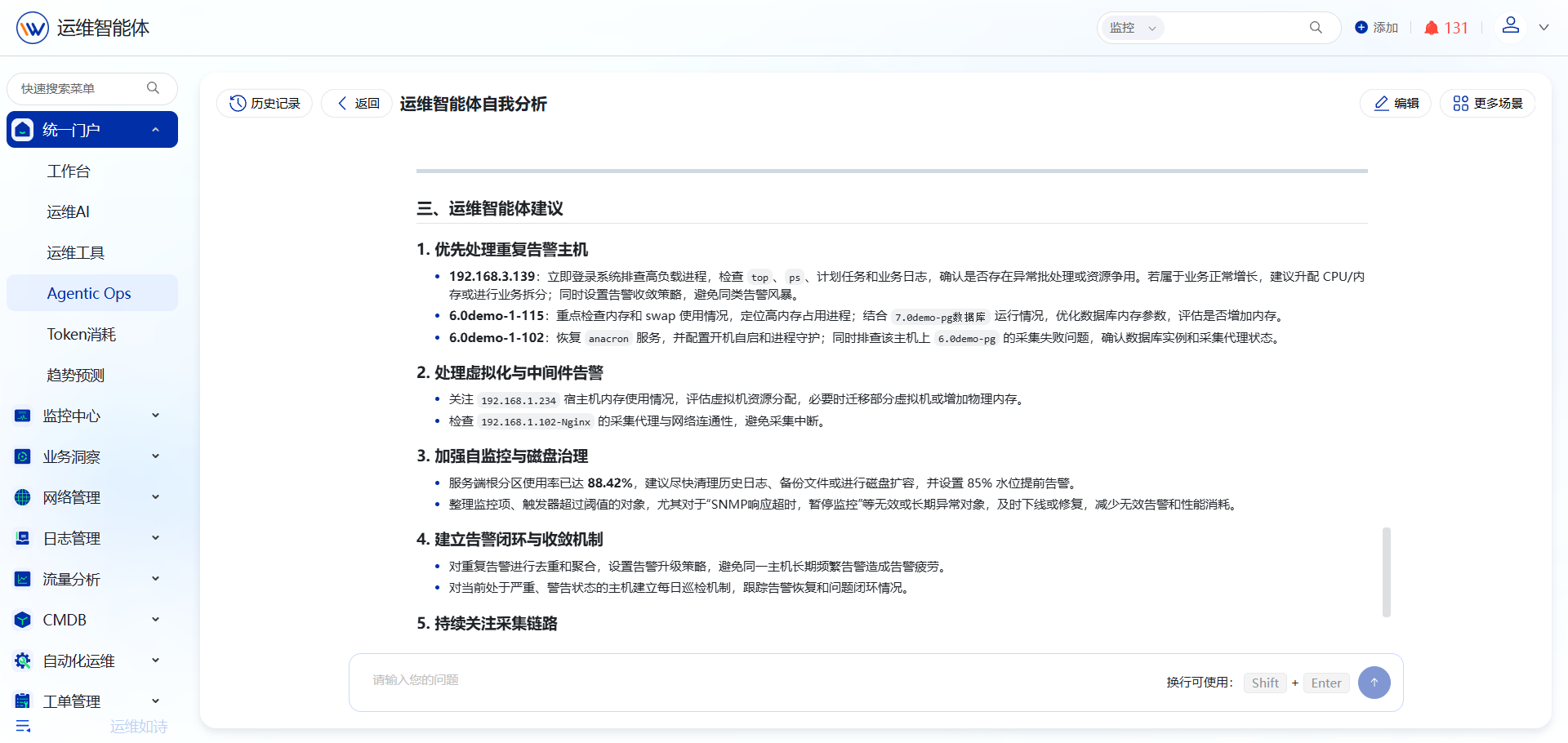1568x743 pixels.
Task: Click the send arrow button
Action: [x=1374, y=683]
